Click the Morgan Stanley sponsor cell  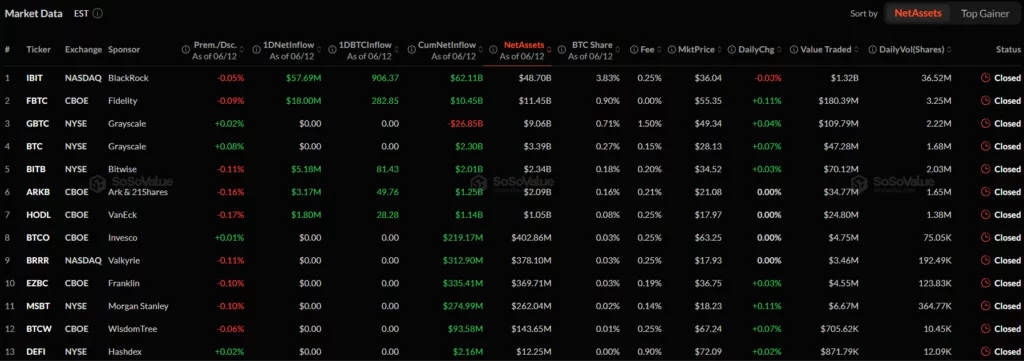pos(138,306)
